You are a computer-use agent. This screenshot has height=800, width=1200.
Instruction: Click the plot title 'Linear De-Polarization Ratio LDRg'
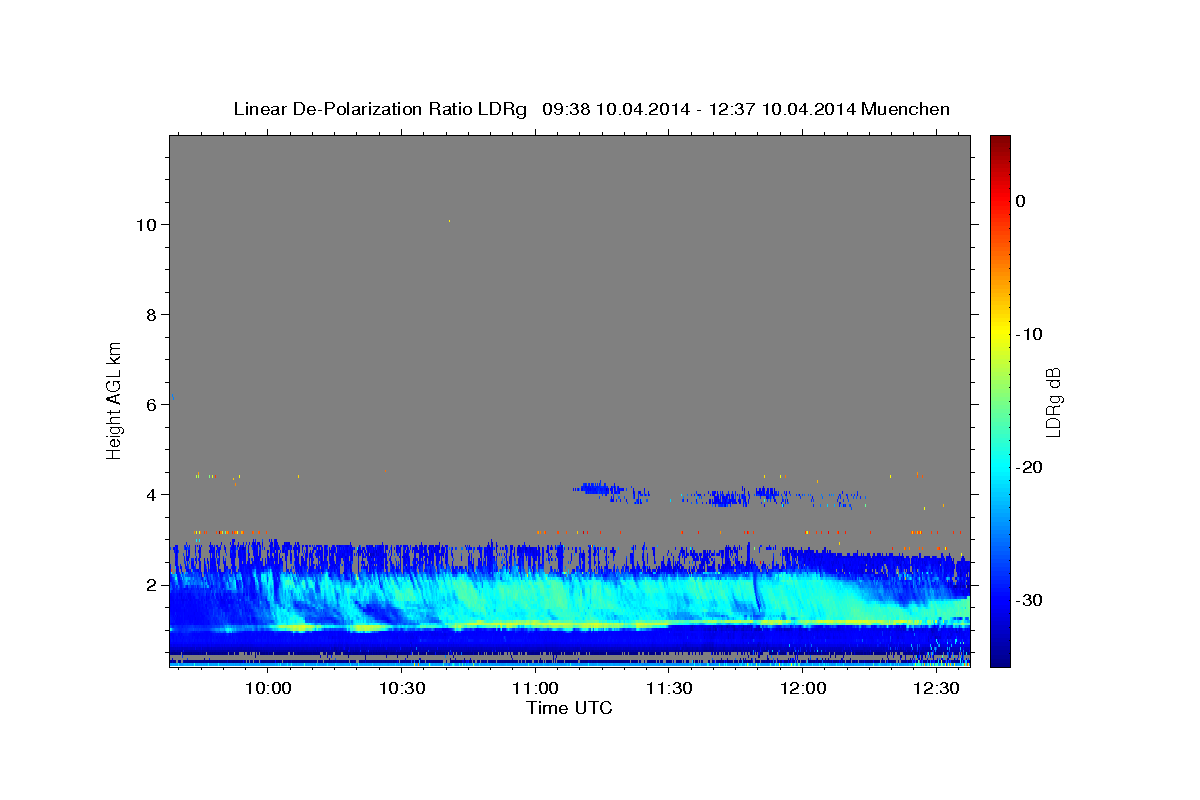[380, 109]
